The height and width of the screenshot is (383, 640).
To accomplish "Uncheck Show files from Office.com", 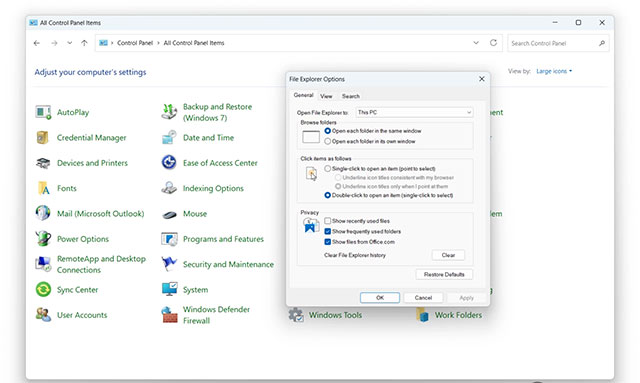I will 327,242.
